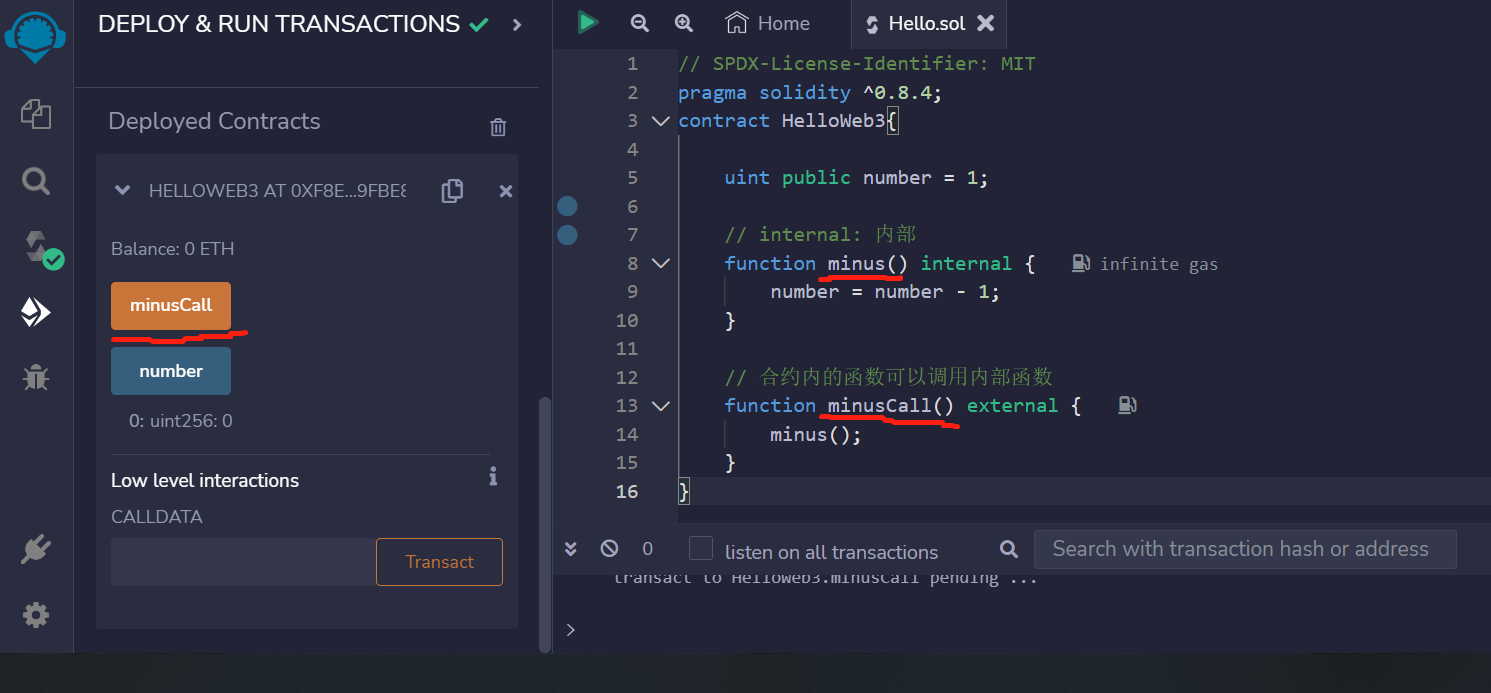Screen dimensions: 1491x693
Task: Click the blue number getter button
Action: coord(171,371)
